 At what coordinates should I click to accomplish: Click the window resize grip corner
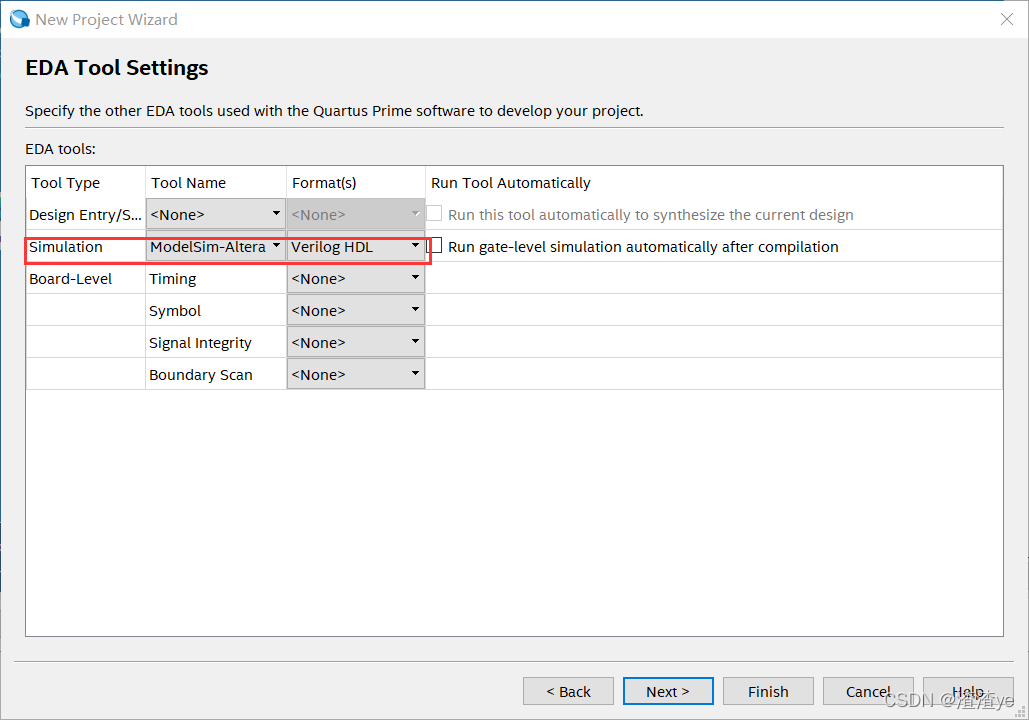(1020, 712)
